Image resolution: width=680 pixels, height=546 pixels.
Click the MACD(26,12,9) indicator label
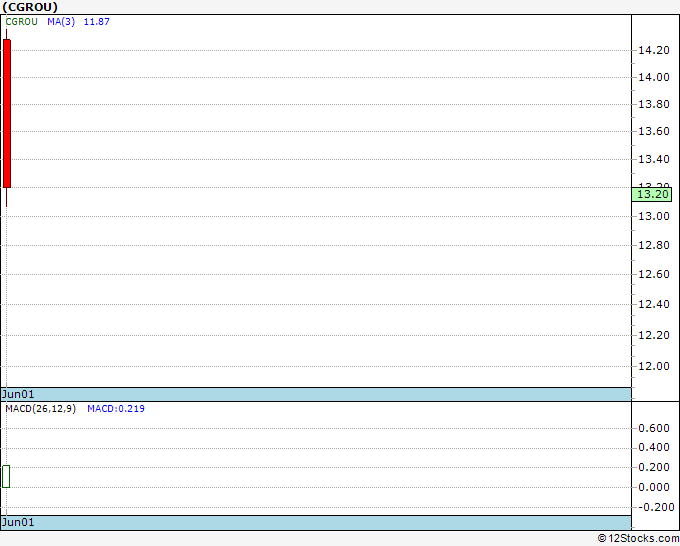coord(40,409)
